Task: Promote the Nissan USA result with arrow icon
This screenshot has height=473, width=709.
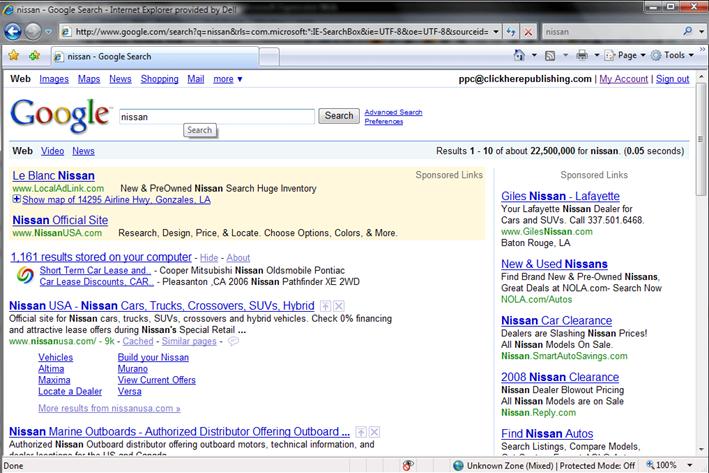Action: pyautogui.click(x=326, y=306)
